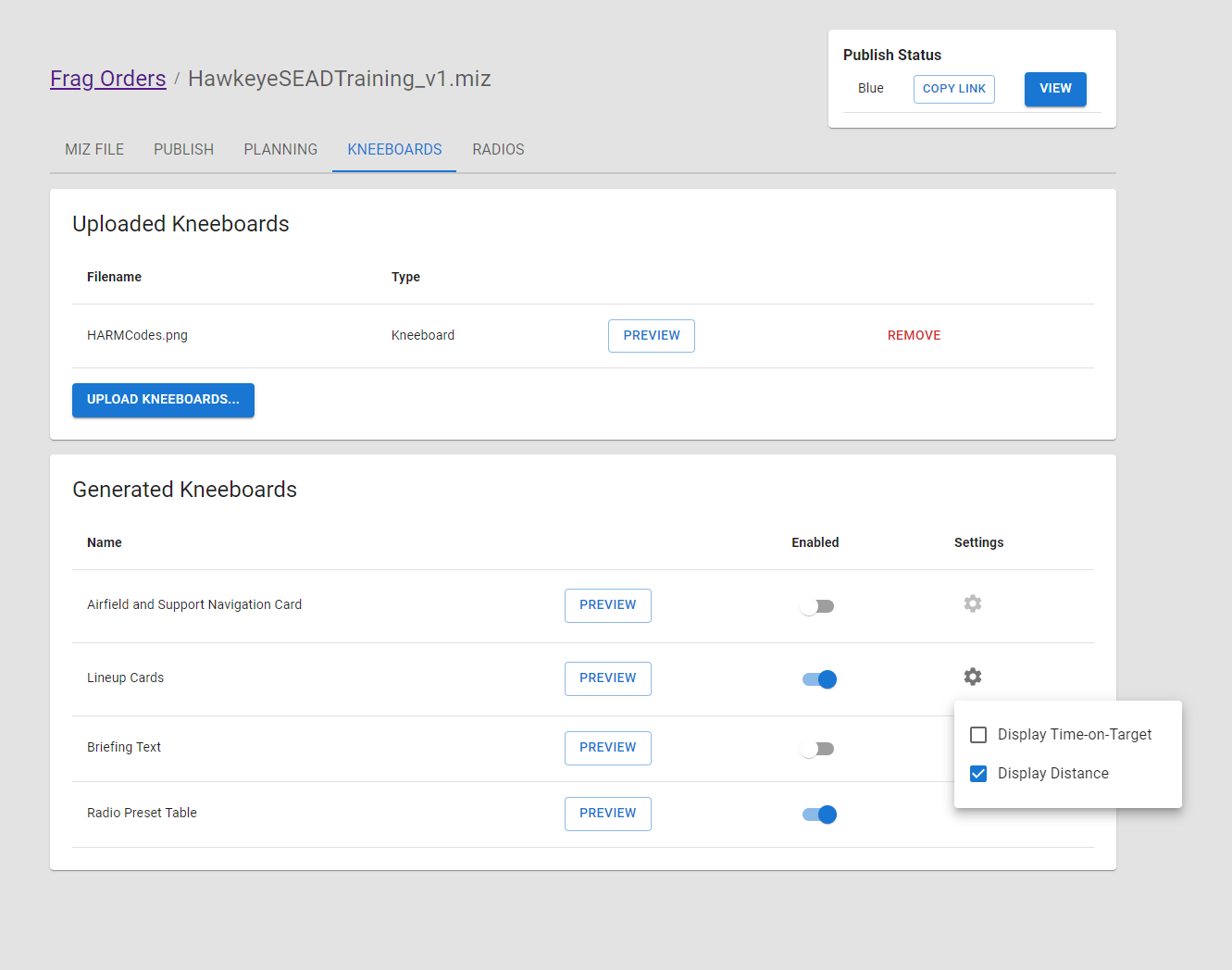Click the COPY LINK button
Viewport: 1232px width, 970px height.
click(954, 89)
